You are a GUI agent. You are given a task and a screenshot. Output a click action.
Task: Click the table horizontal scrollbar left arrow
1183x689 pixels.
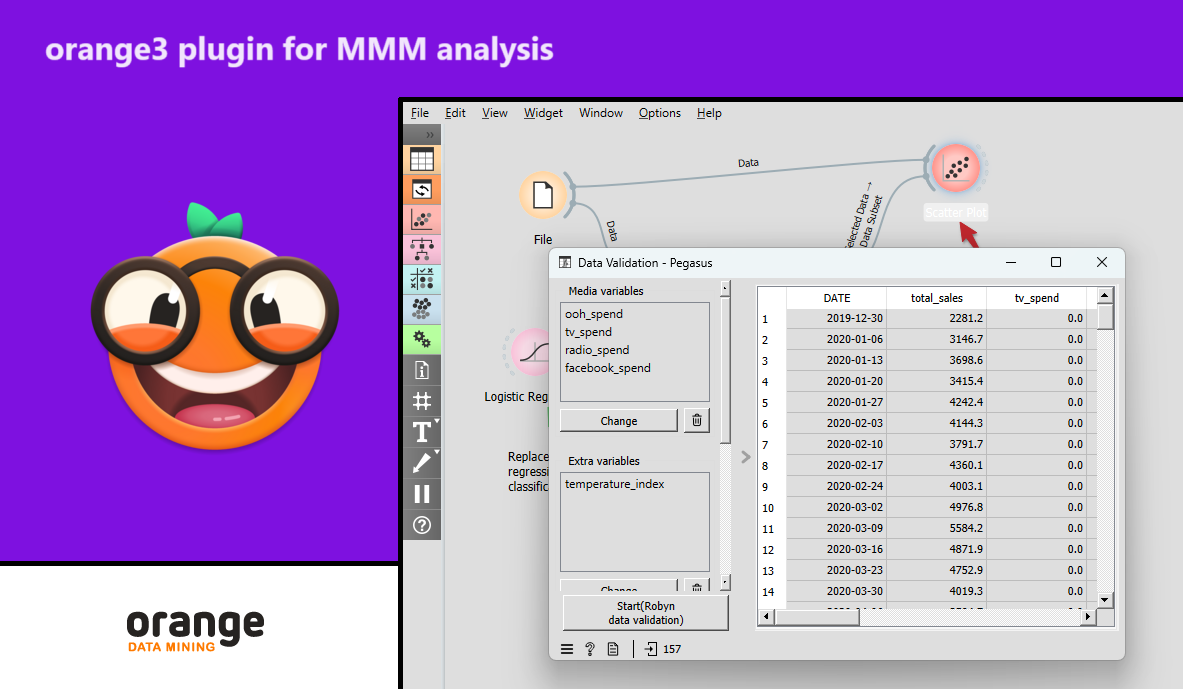click(x=767, y=617)
